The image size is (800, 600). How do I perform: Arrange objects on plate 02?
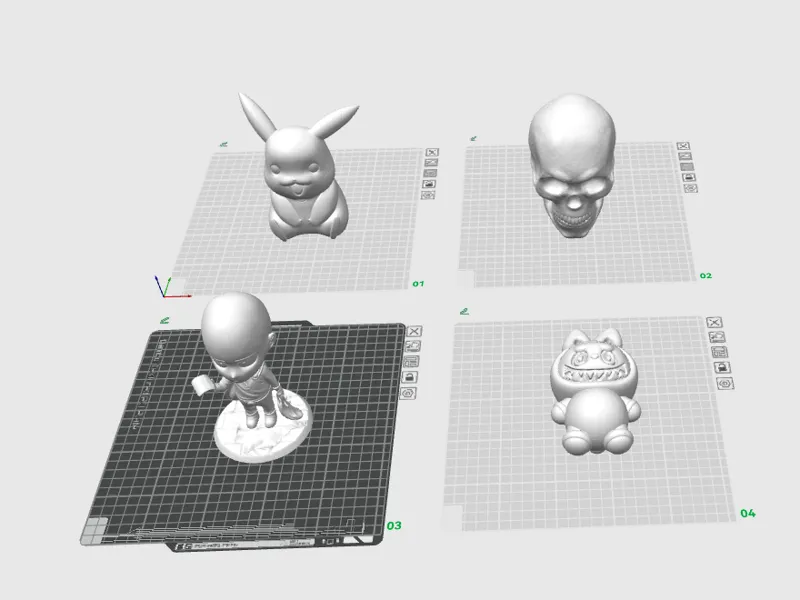[x=687, y=167]
